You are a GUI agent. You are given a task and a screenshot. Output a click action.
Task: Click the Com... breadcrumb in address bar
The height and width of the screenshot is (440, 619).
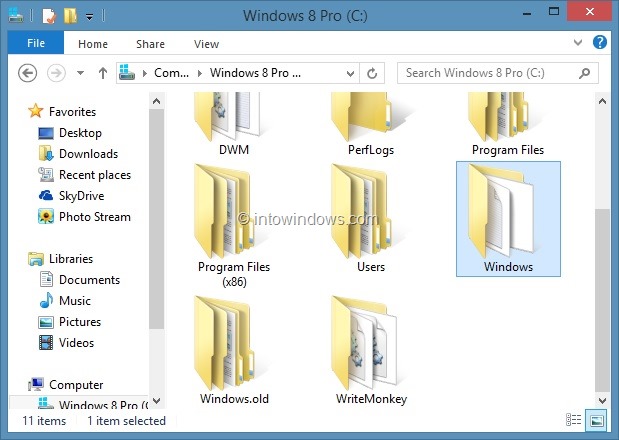tap(171, 73)
